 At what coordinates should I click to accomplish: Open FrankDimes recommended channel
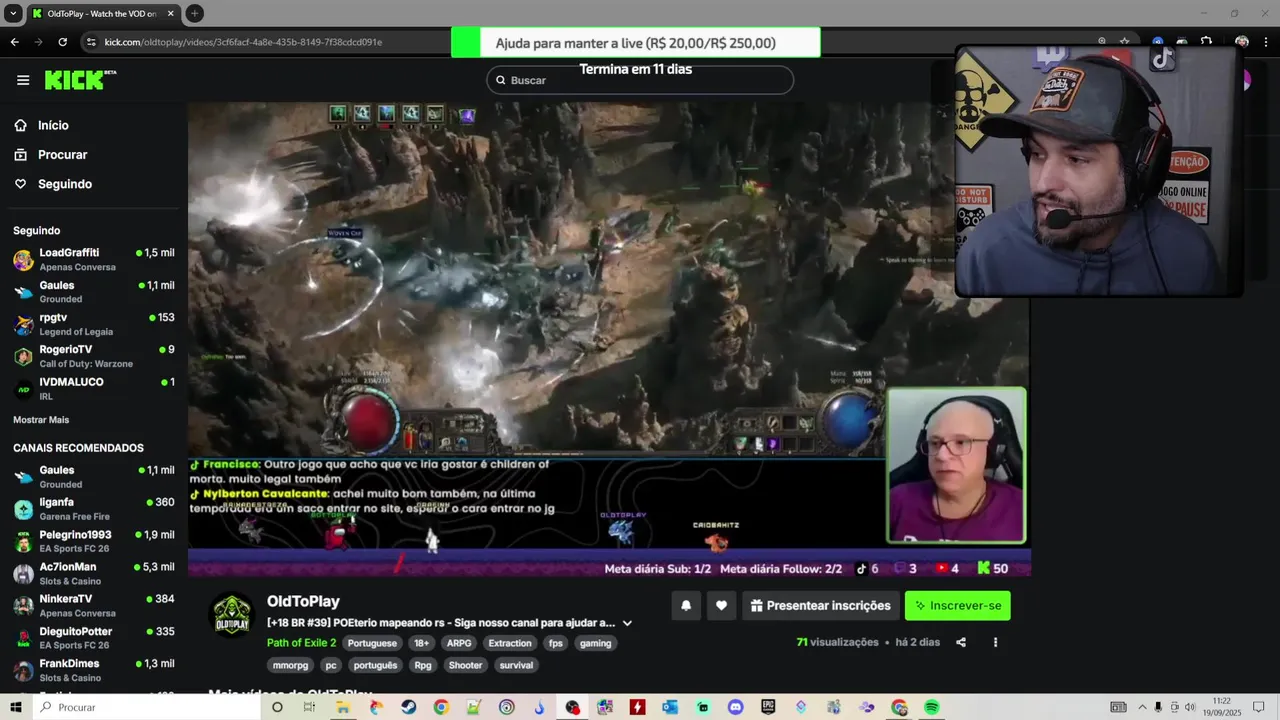(x=94, y=670)
